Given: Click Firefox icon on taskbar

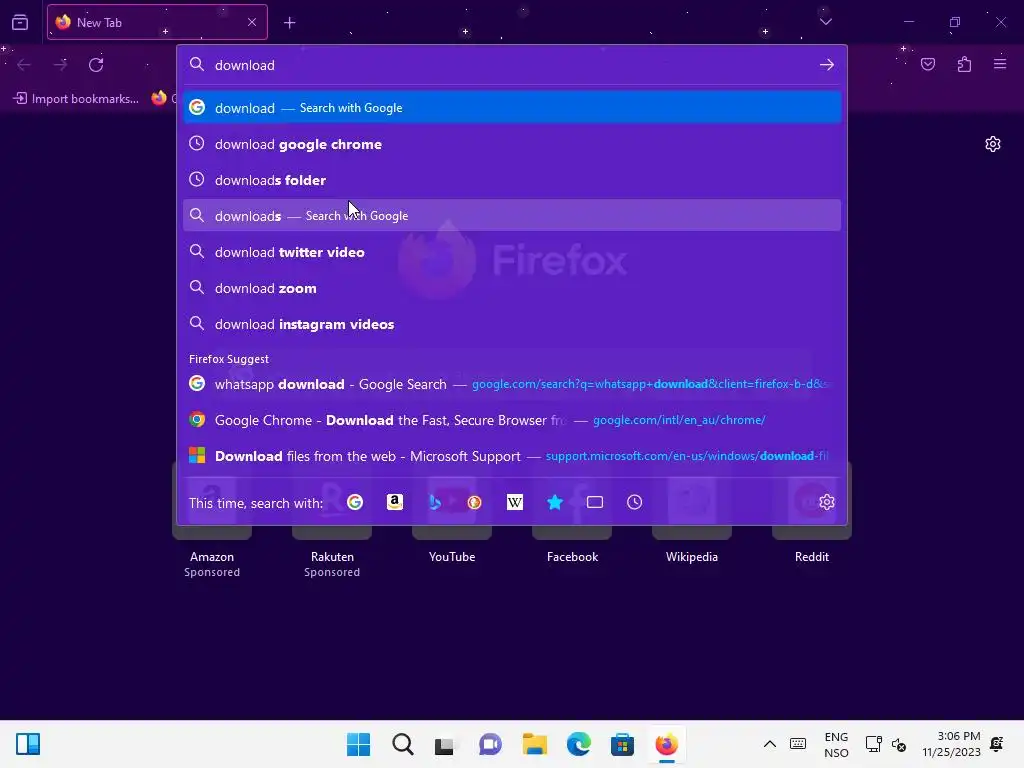Looking at the screenshot, I should (x=666, y=744).
